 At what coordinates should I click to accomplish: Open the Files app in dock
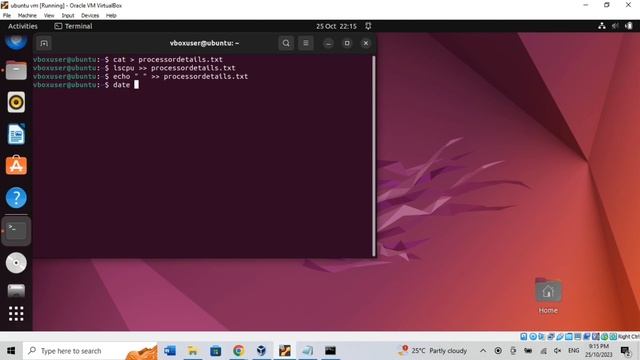pos(16,70)
